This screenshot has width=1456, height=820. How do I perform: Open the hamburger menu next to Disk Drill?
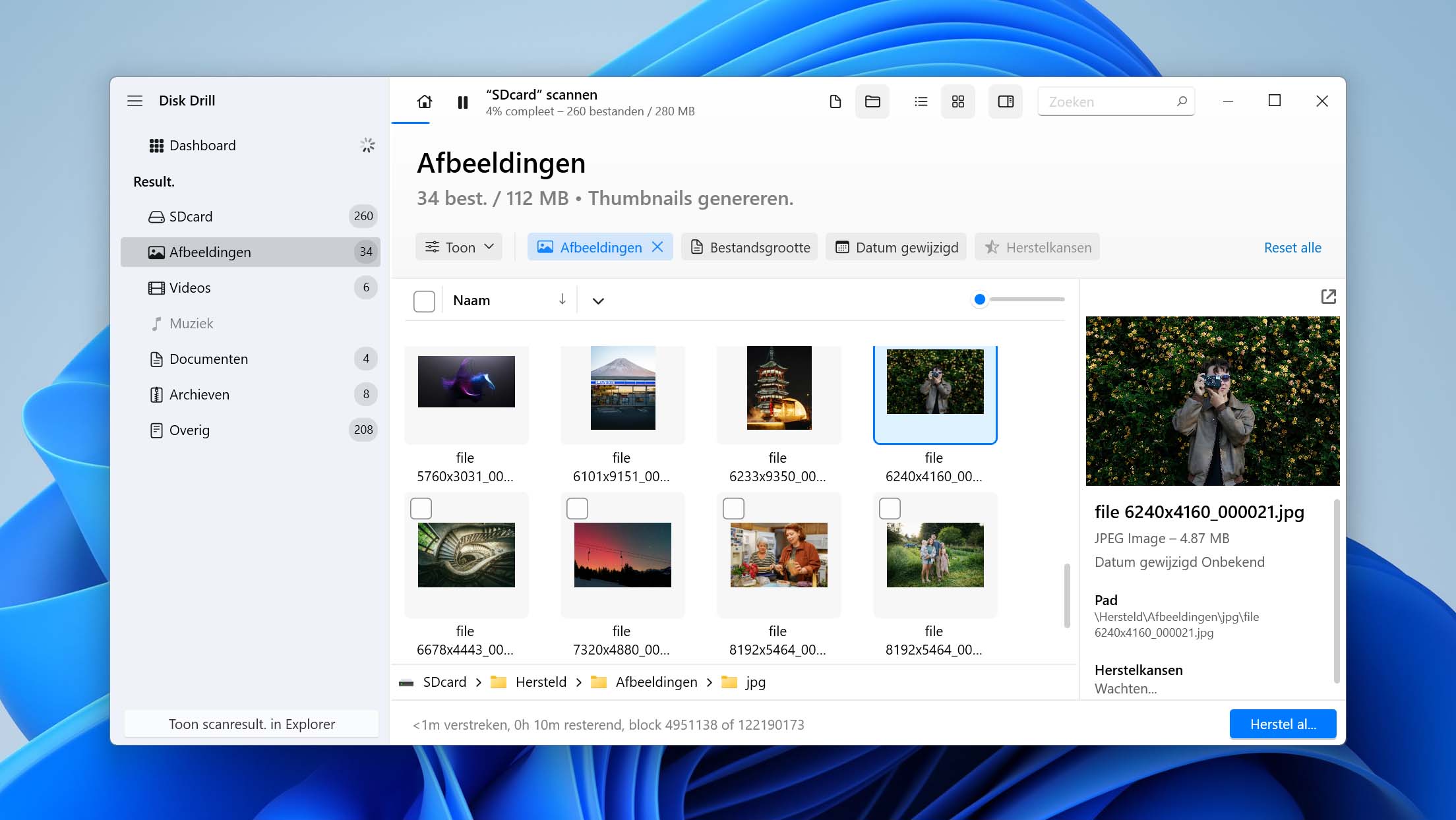[x=135, y=101]
